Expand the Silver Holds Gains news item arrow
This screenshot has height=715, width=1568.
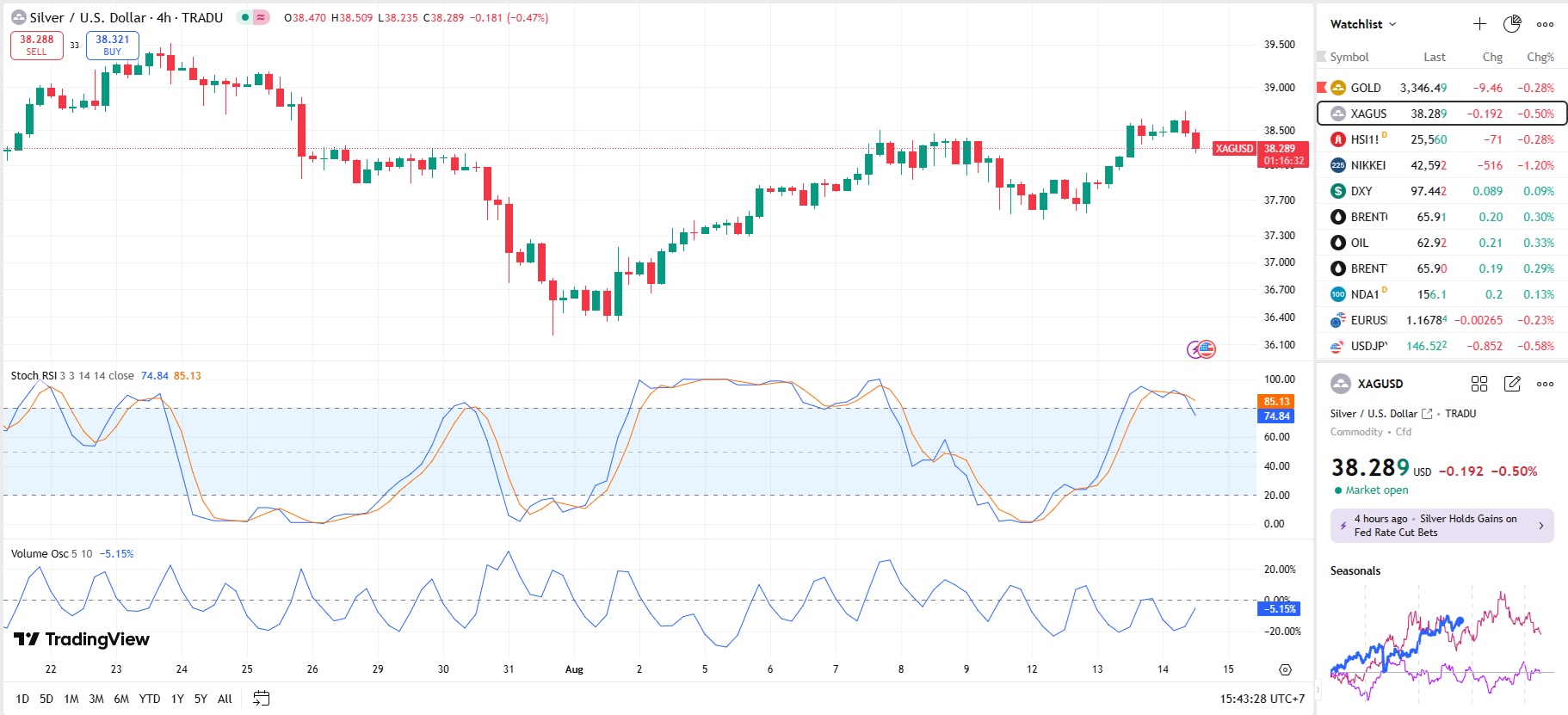tap(1540, 526)
